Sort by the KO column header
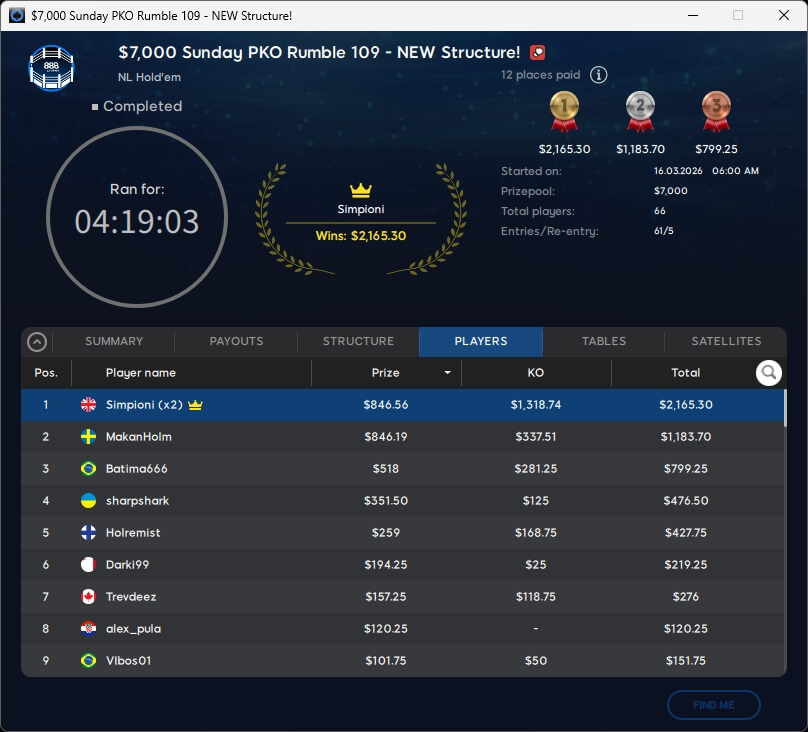The image size is (808, 732). tap(535, 373)
